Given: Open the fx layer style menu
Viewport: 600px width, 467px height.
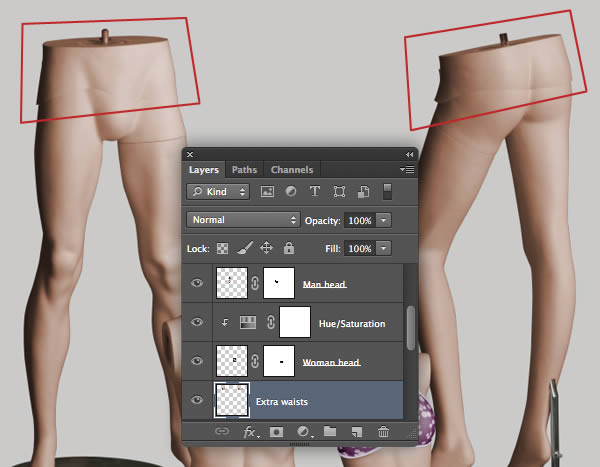Looking at the screenshot, I should tap(250, 433).
